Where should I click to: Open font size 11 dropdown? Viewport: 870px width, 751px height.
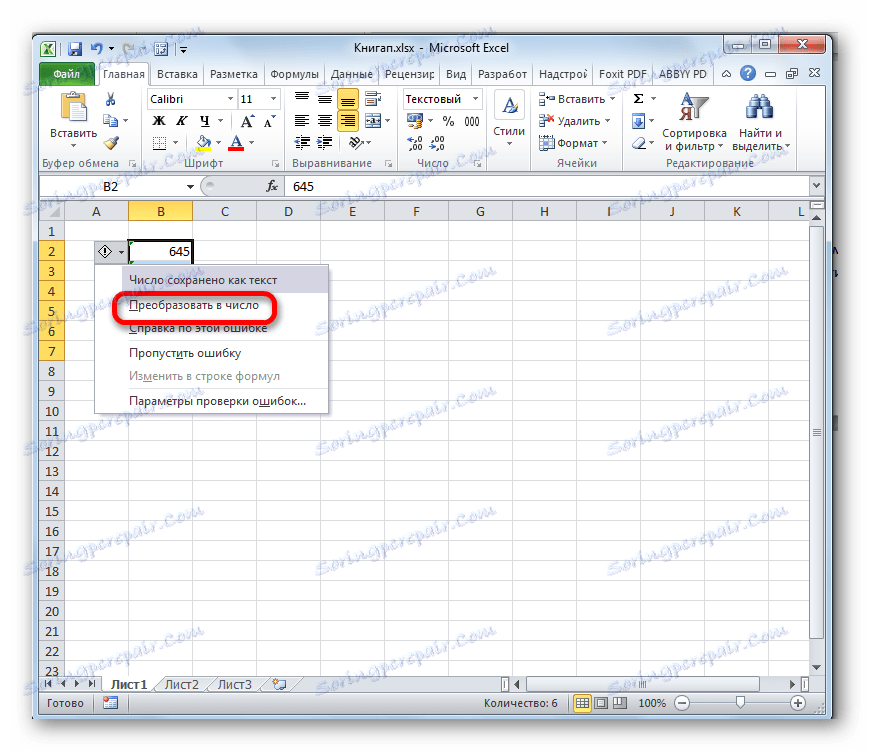coord(273,99)
